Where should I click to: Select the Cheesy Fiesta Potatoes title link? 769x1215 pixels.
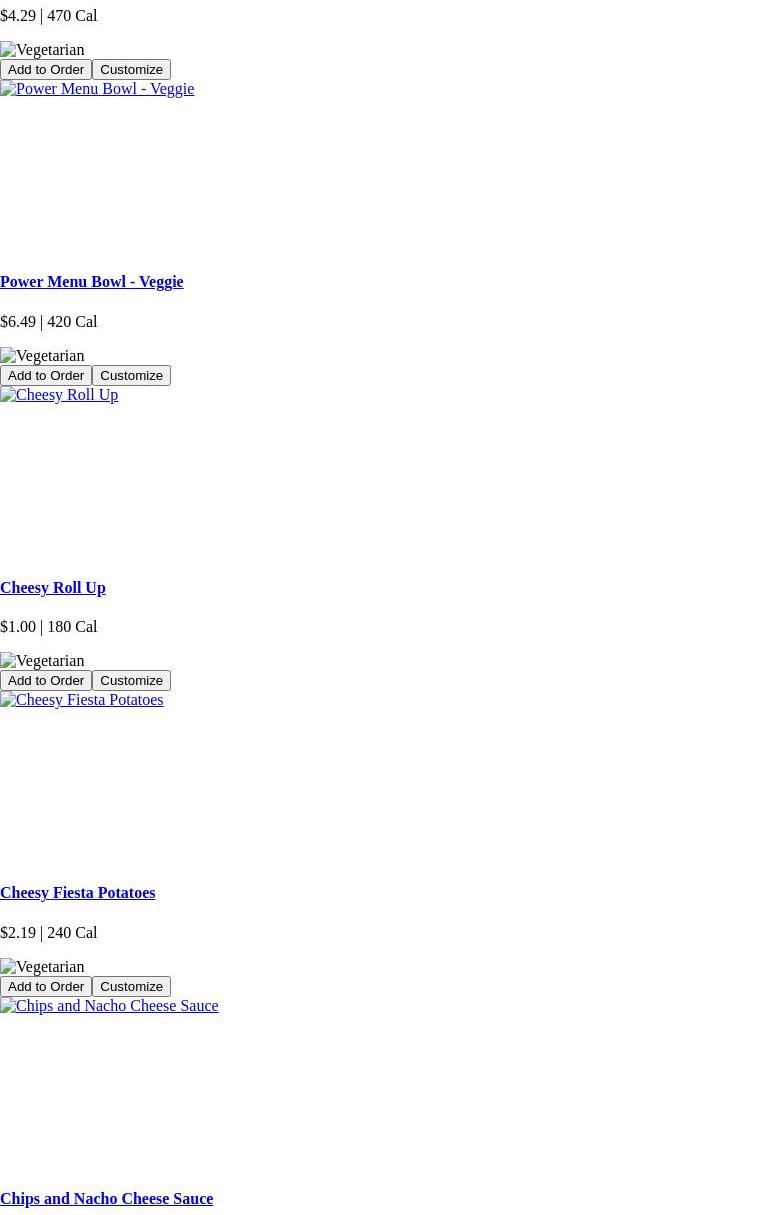click(x=77, y=893)
